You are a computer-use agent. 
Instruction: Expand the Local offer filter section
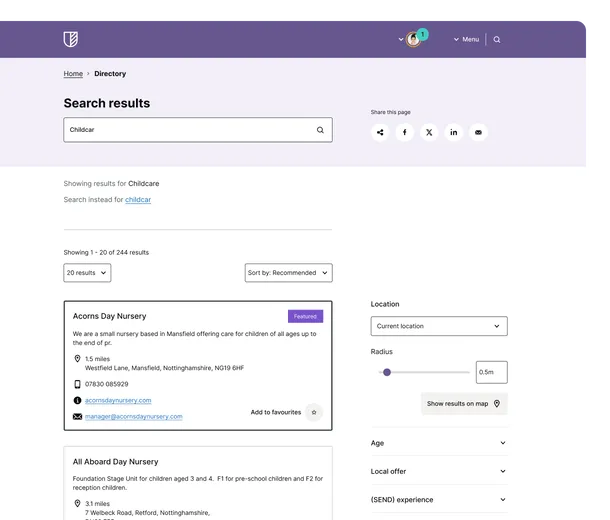(439, 471)
